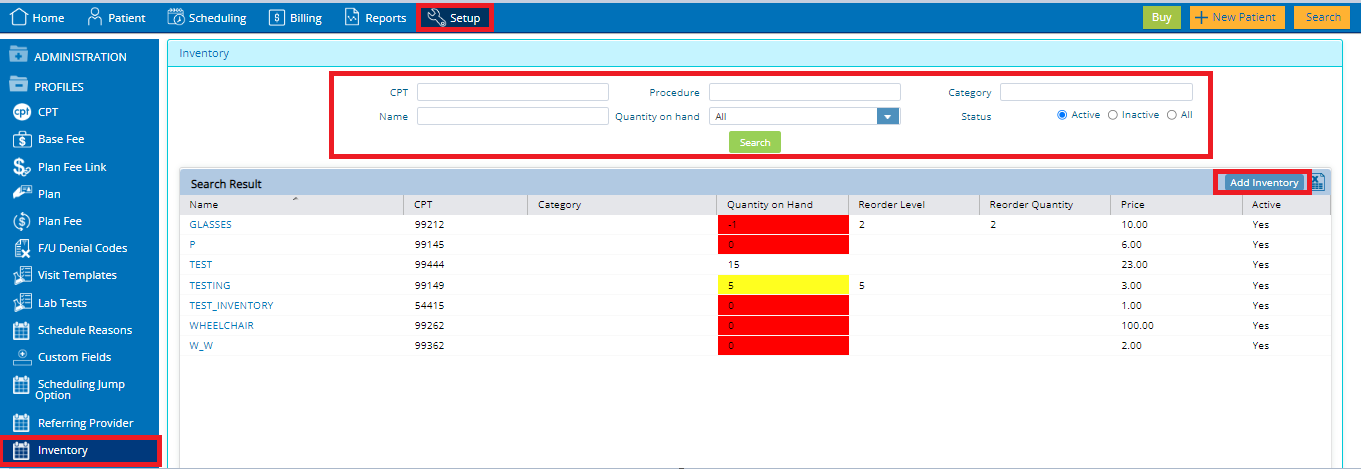Click the Referring Provider icon

point(22,423)
